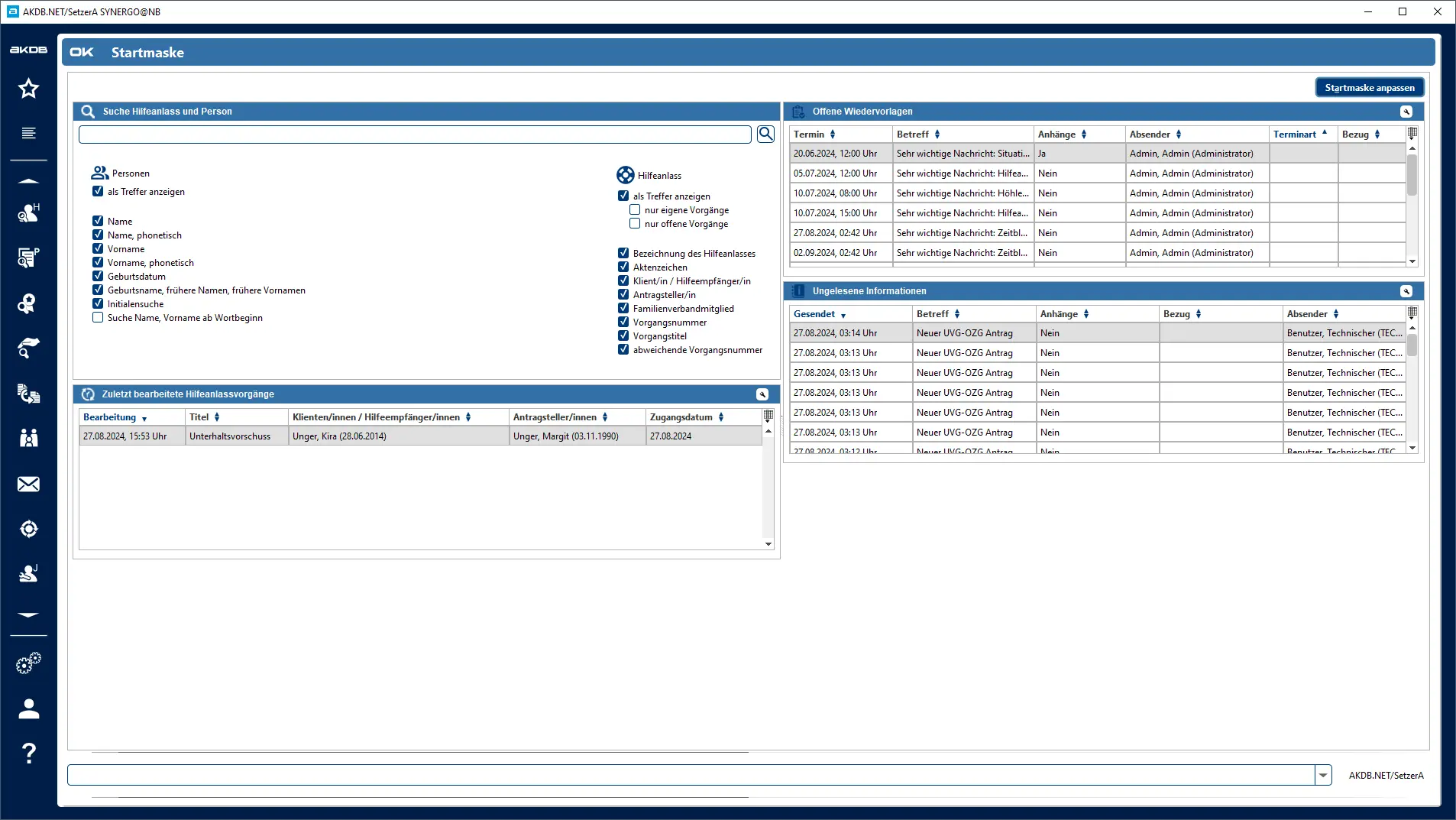
Task: Check 'Suche Name, Vorname ab Wortbeginn'
Action: point(98,318)
